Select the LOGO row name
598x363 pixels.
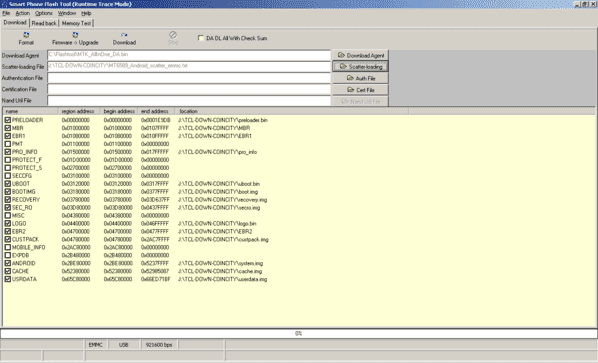click(19, 223)
